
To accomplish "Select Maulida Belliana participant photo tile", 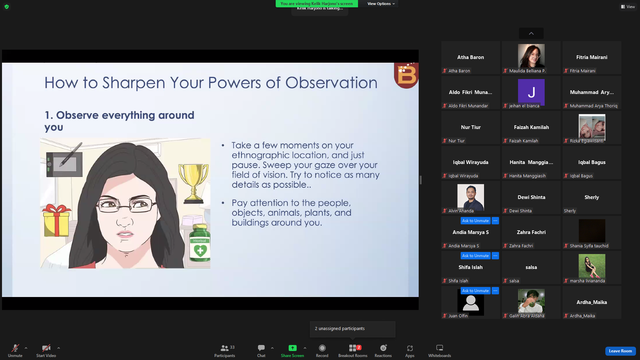I will [x=531, y=58].
